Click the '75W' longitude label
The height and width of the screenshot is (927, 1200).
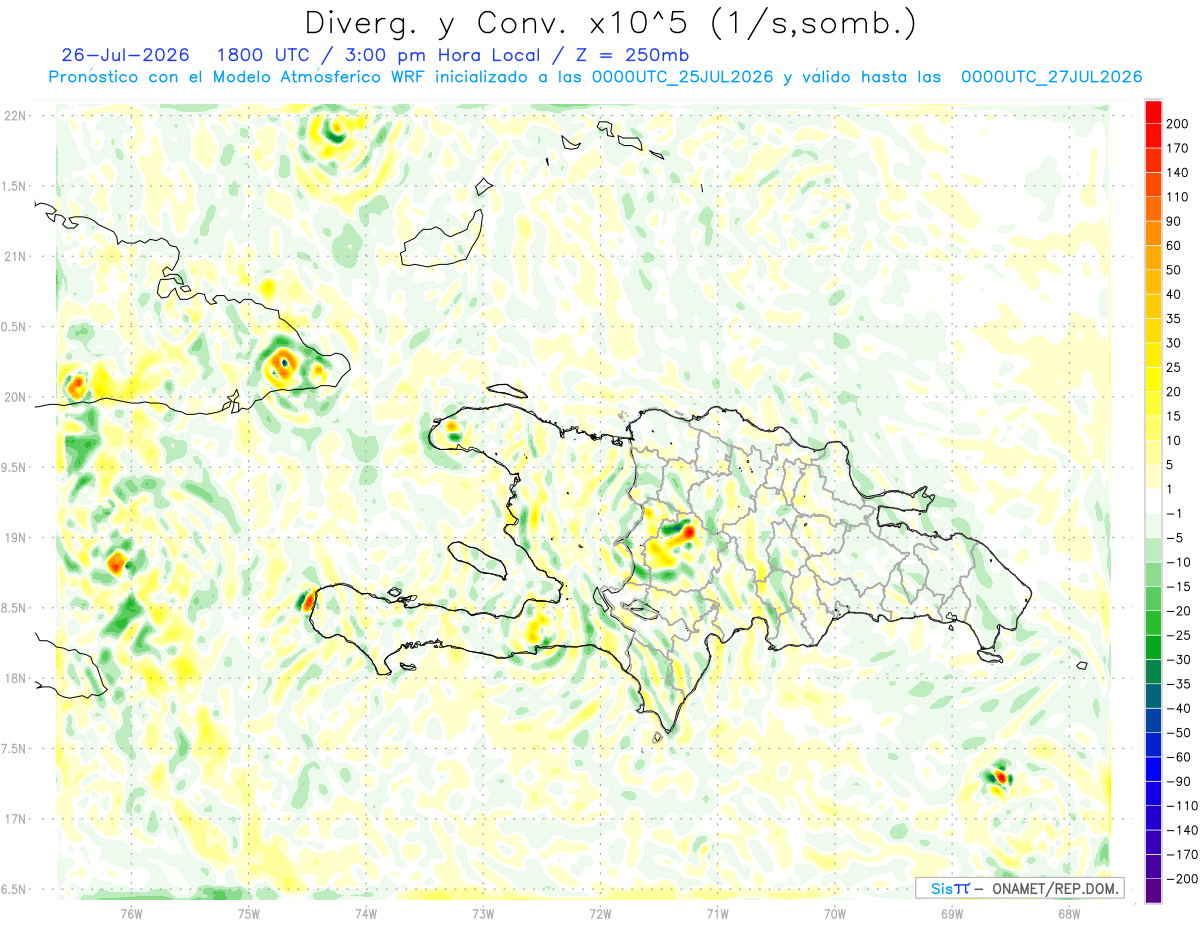(x=248, y=913)
